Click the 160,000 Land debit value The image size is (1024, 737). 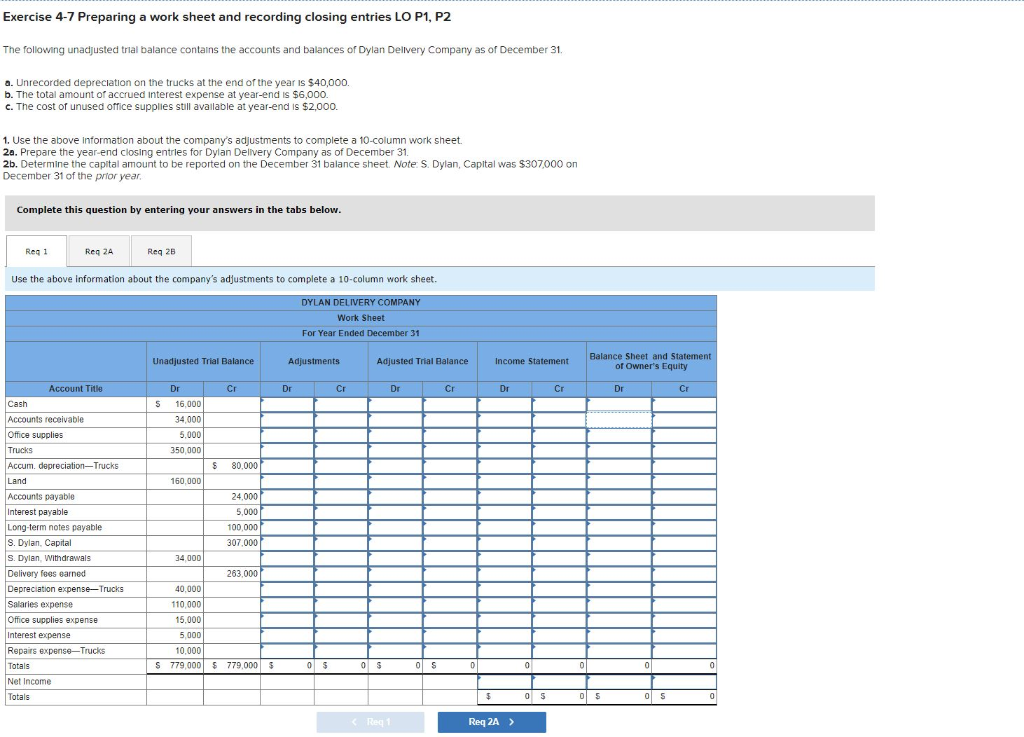click(x=185, y=481)
